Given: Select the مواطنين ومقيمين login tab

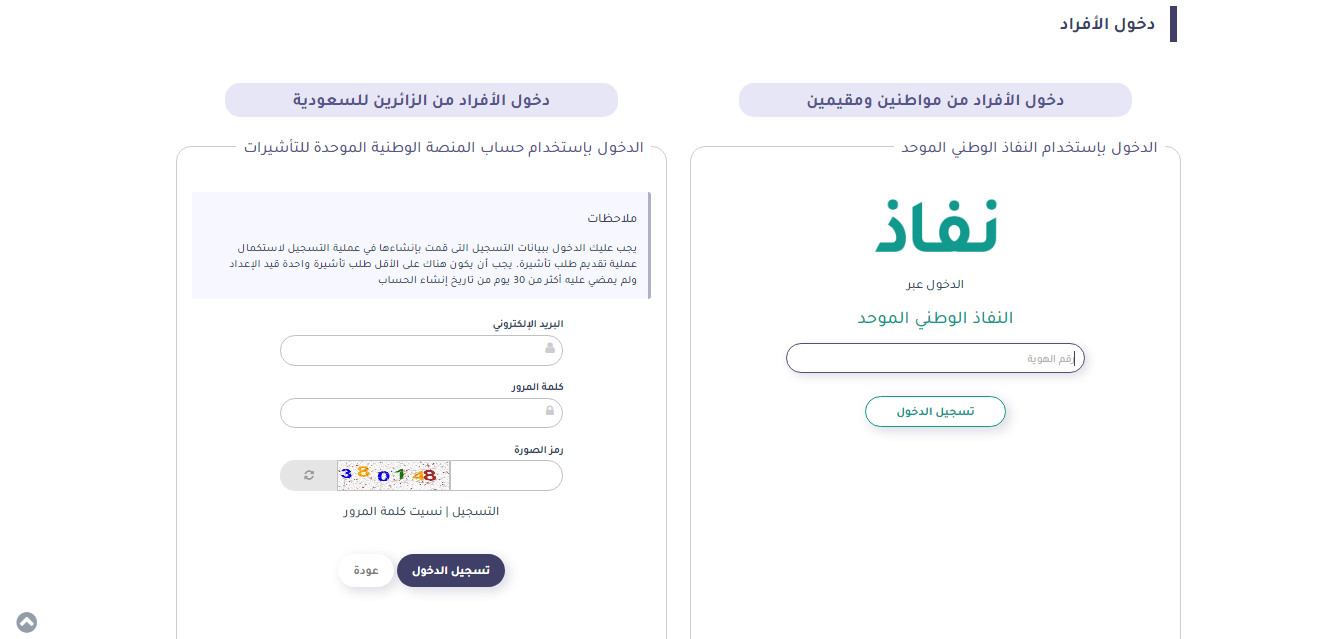Looking at the screenshot, I should click(935, 100).
